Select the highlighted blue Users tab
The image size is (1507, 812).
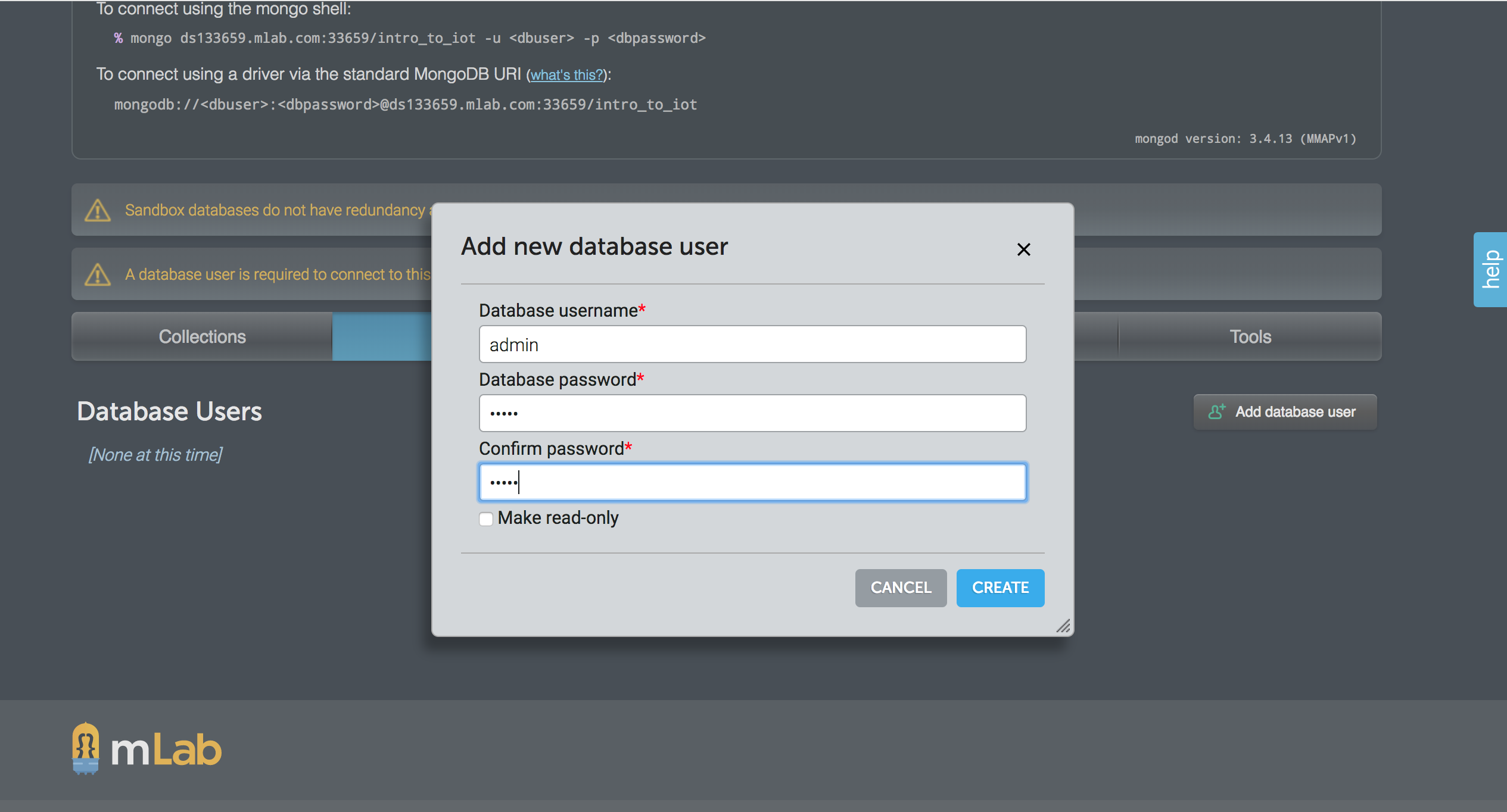381,336
